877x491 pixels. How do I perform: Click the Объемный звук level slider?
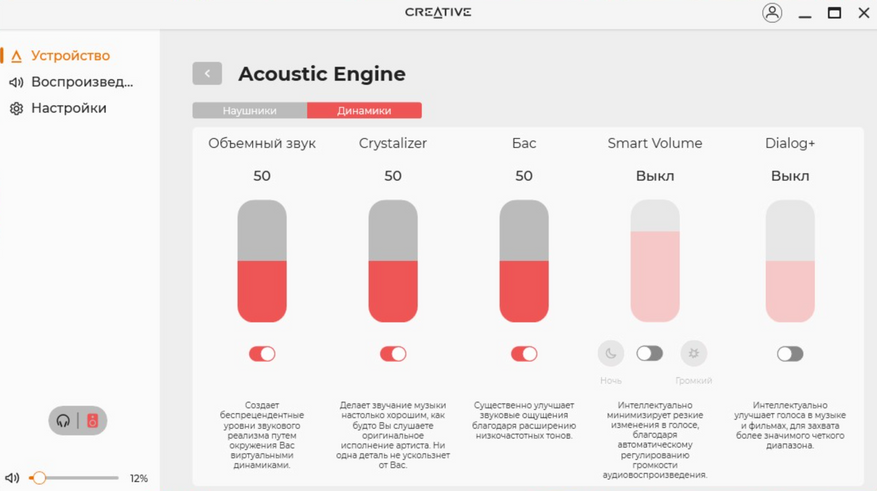(262, 261)
